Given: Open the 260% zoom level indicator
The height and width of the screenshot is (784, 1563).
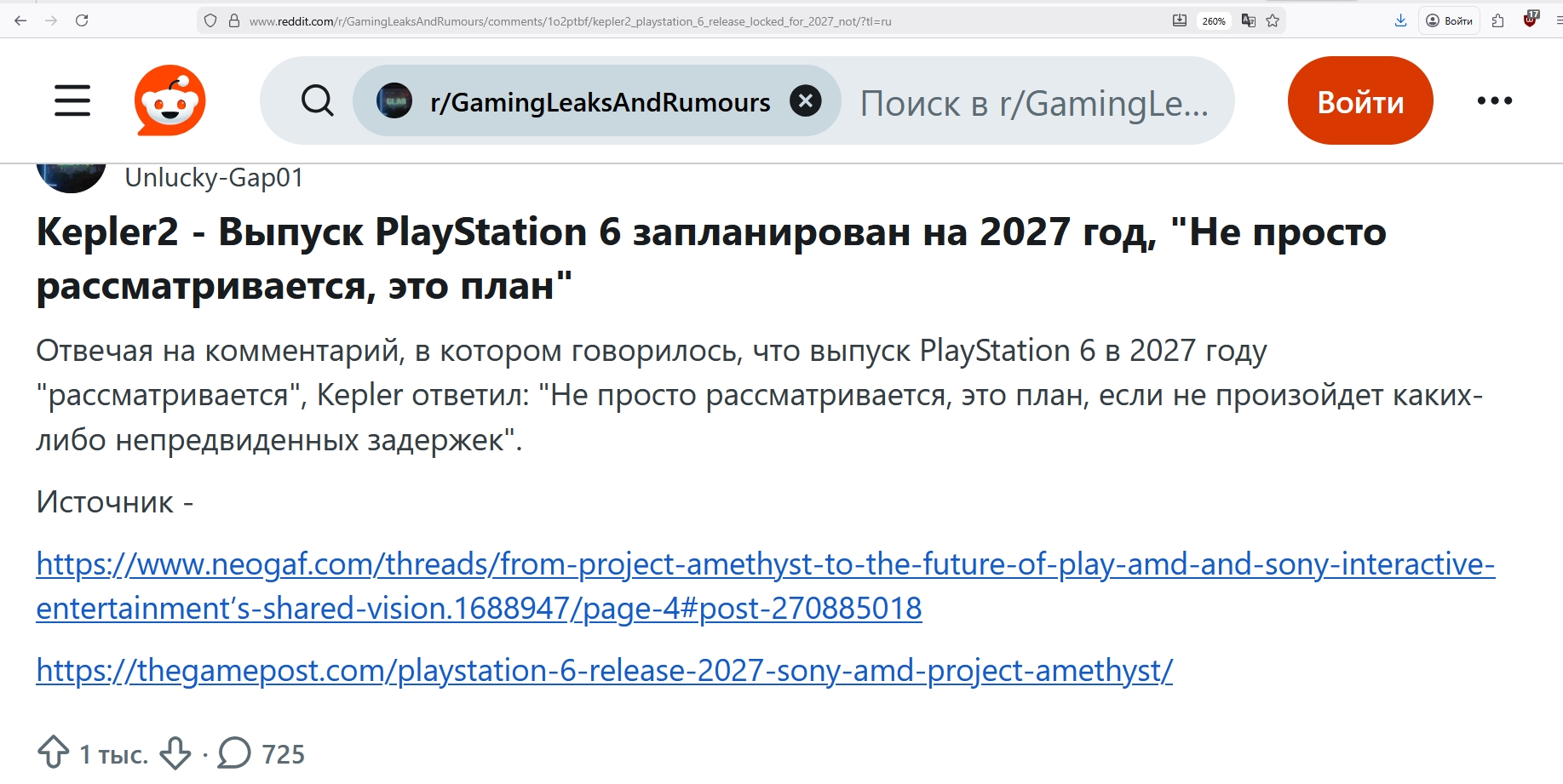Looking at the screenshot, I should tap(1214, 21).
